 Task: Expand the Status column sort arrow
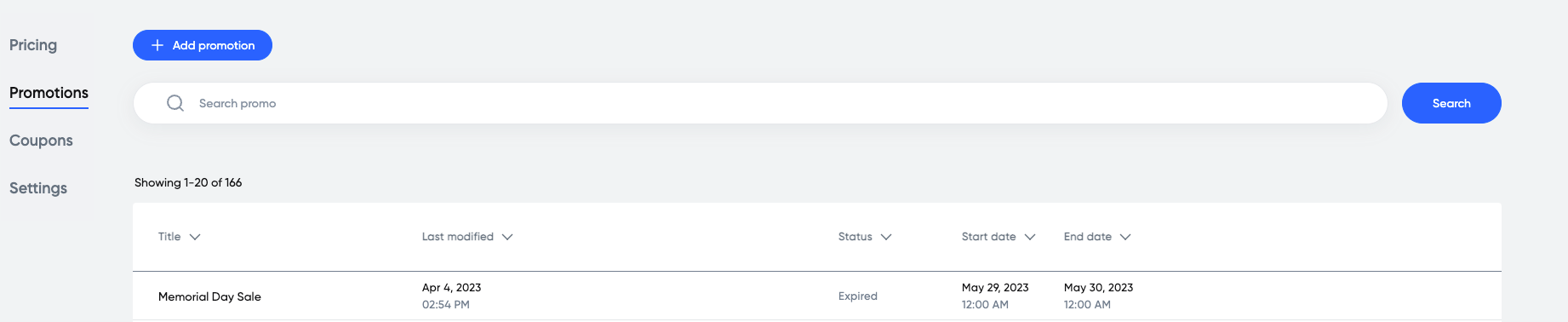pyautogui.click(x=886, y=237)
